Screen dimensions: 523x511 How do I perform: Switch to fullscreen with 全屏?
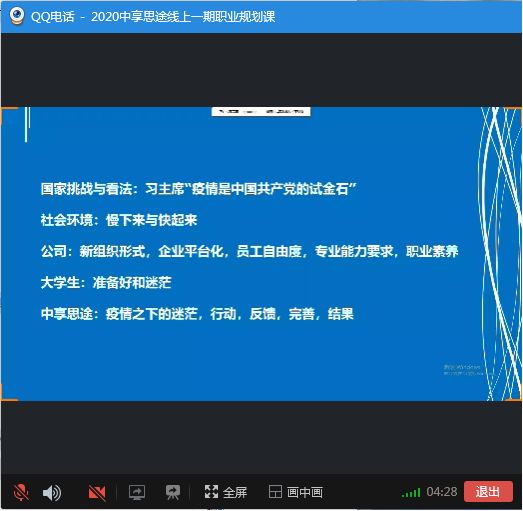tap(225, 492)
